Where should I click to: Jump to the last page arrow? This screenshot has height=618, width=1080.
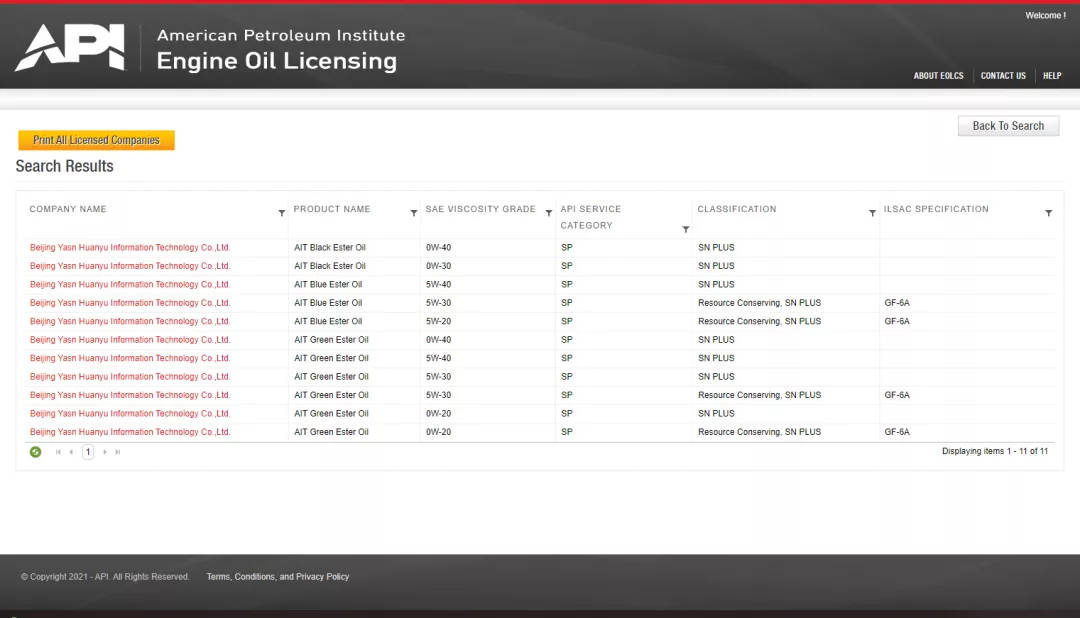118,452
